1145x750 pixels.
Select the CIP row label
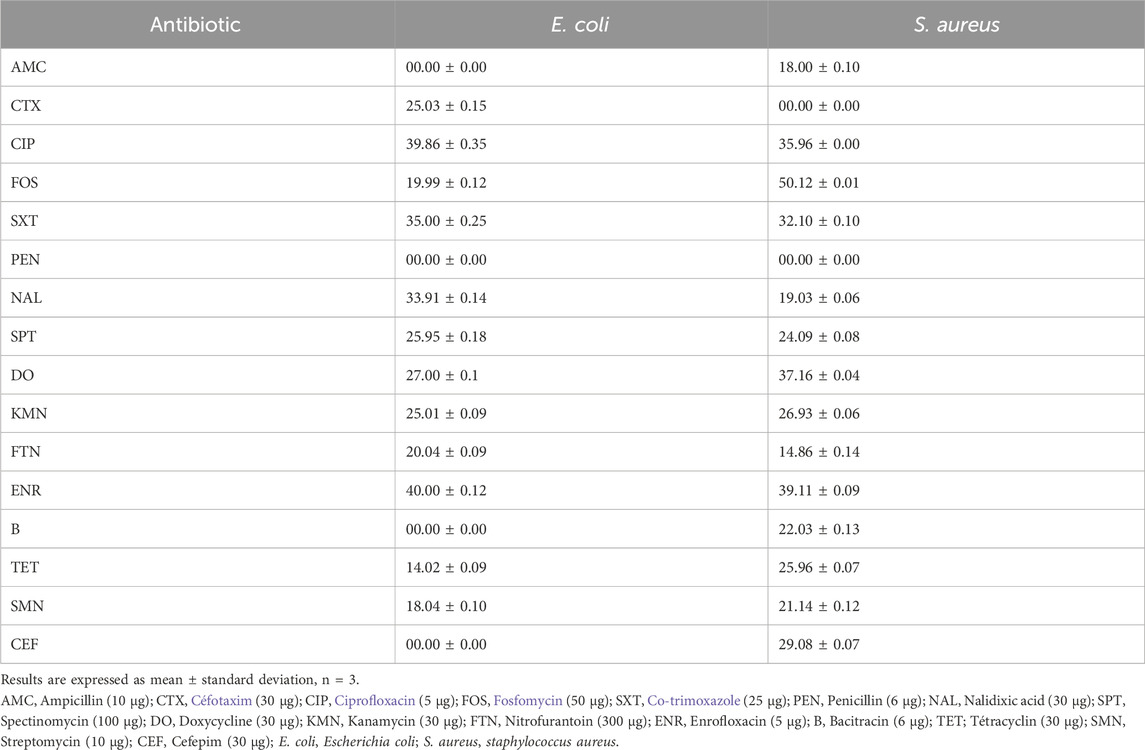tap(23, 144)
